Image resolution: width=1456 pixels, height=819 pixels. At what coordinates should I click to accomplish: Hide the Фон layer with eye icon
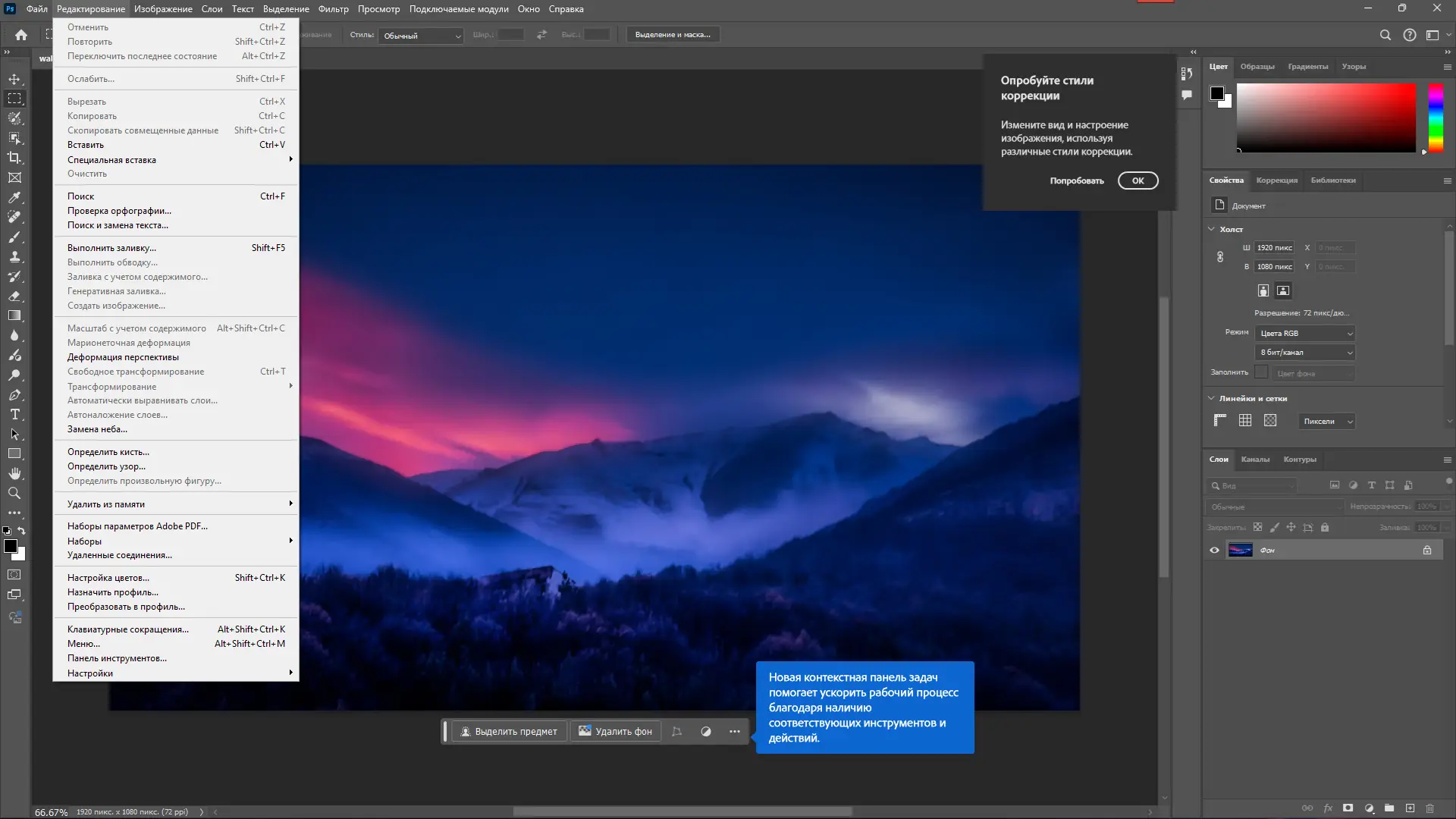(x=1214, y=551)
